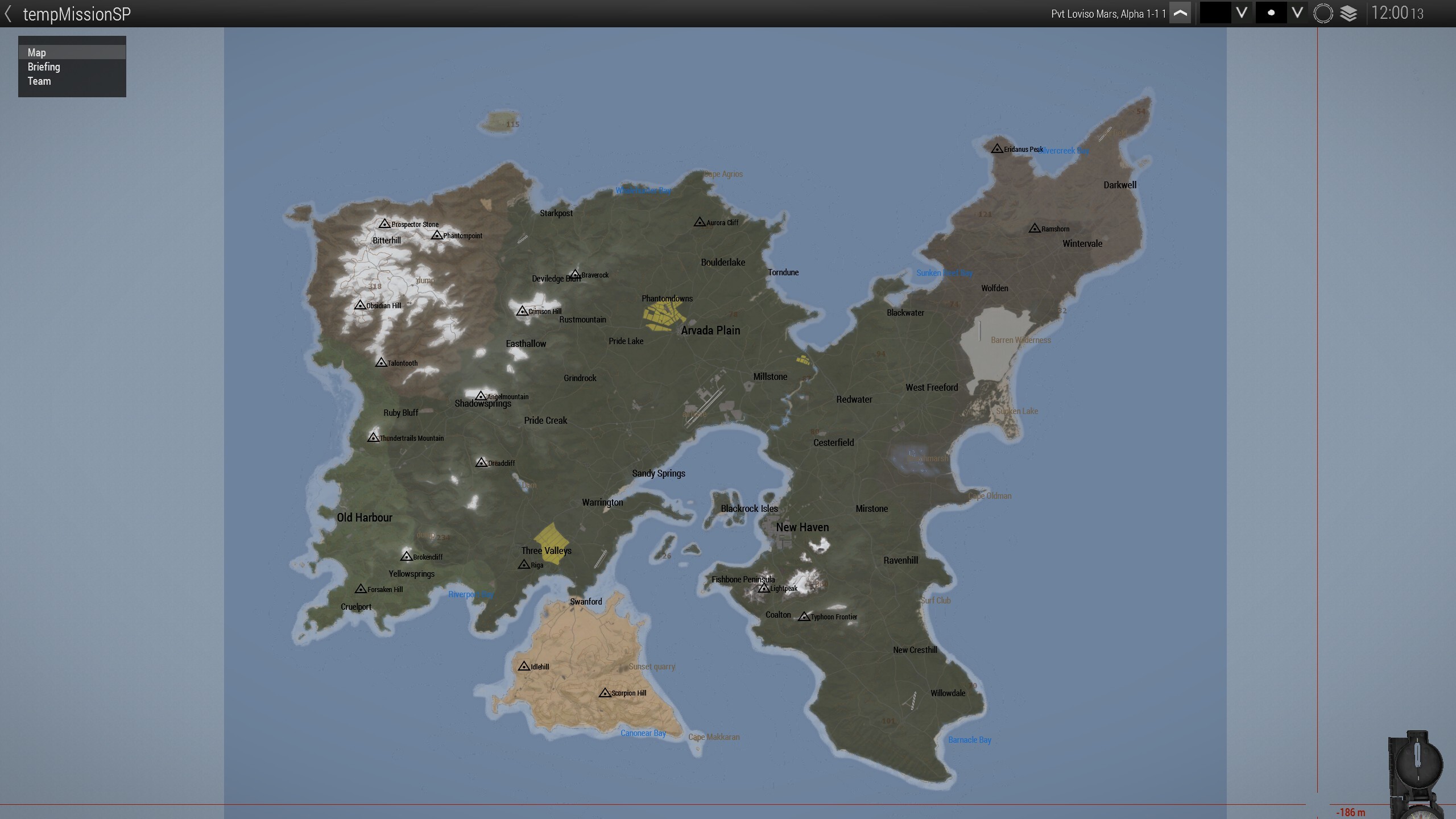Click the Lightpeak mountain triangle icon
Image resolution: width=1456 pixels, height=819 pixels.
[x=764, y=588]
